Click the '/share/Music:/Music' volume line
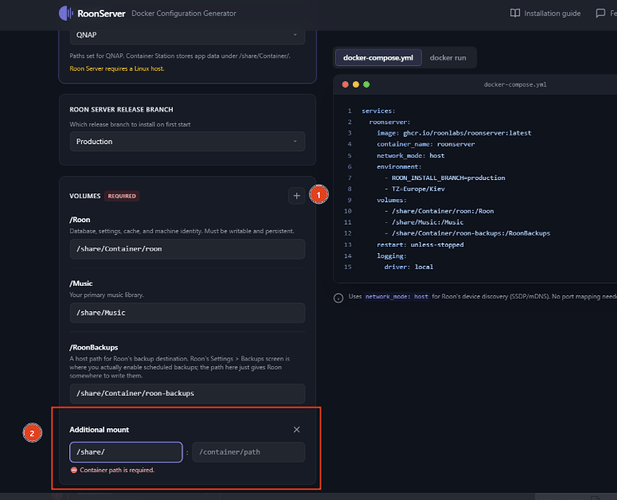 click(x=424, y=222)
